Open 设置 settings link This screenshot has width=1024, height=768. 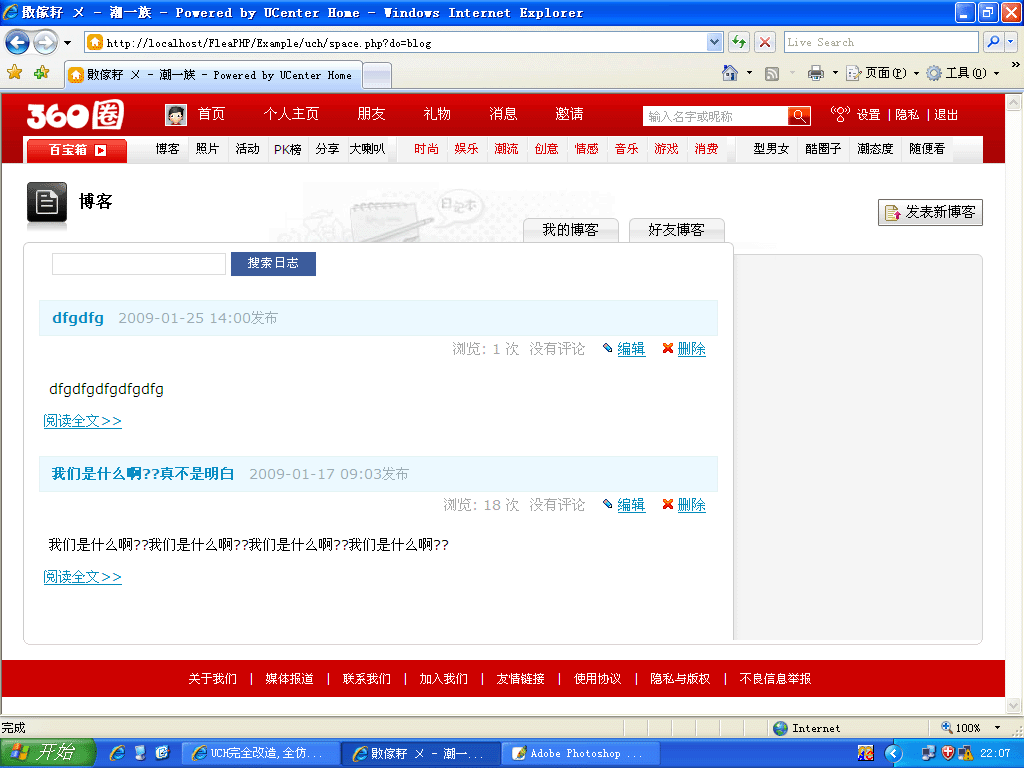[868, 115]
